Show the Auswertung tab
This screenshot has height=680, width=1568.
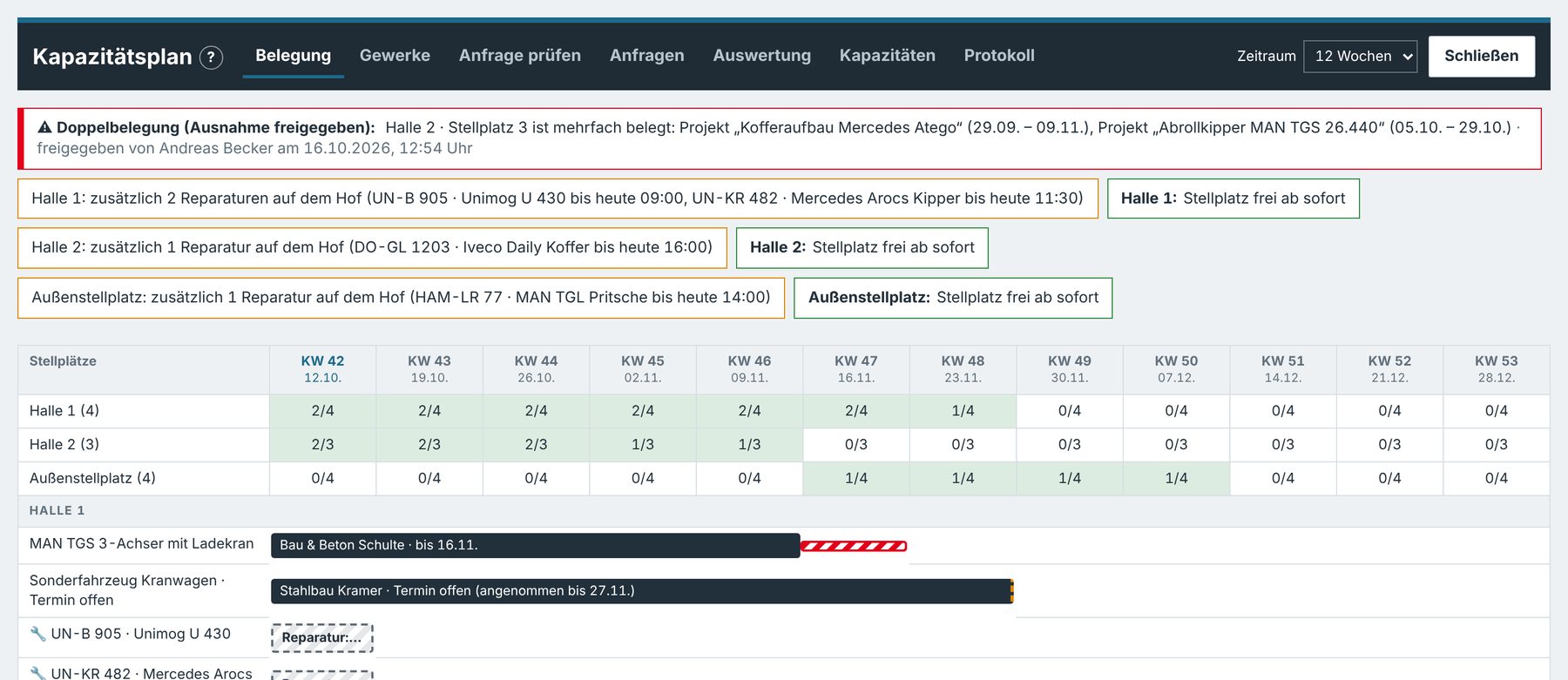tap(762, 56)
